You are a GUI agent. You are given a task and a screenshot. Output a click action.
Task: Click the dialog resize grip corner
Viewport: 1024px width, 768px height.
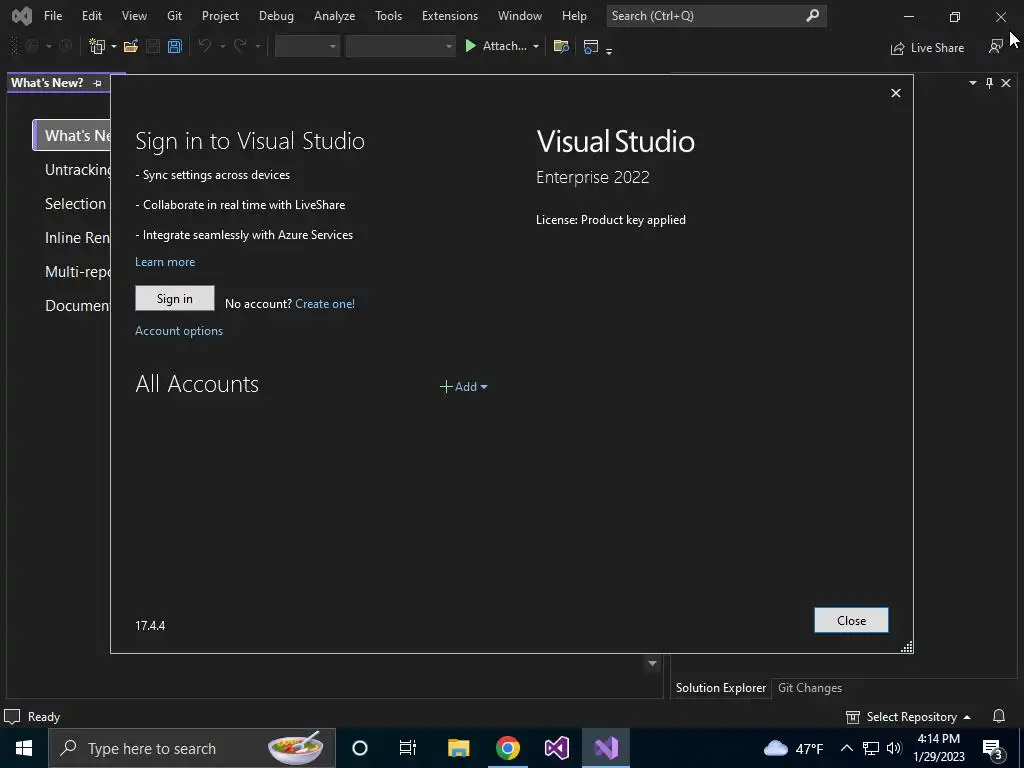(906, 647)
